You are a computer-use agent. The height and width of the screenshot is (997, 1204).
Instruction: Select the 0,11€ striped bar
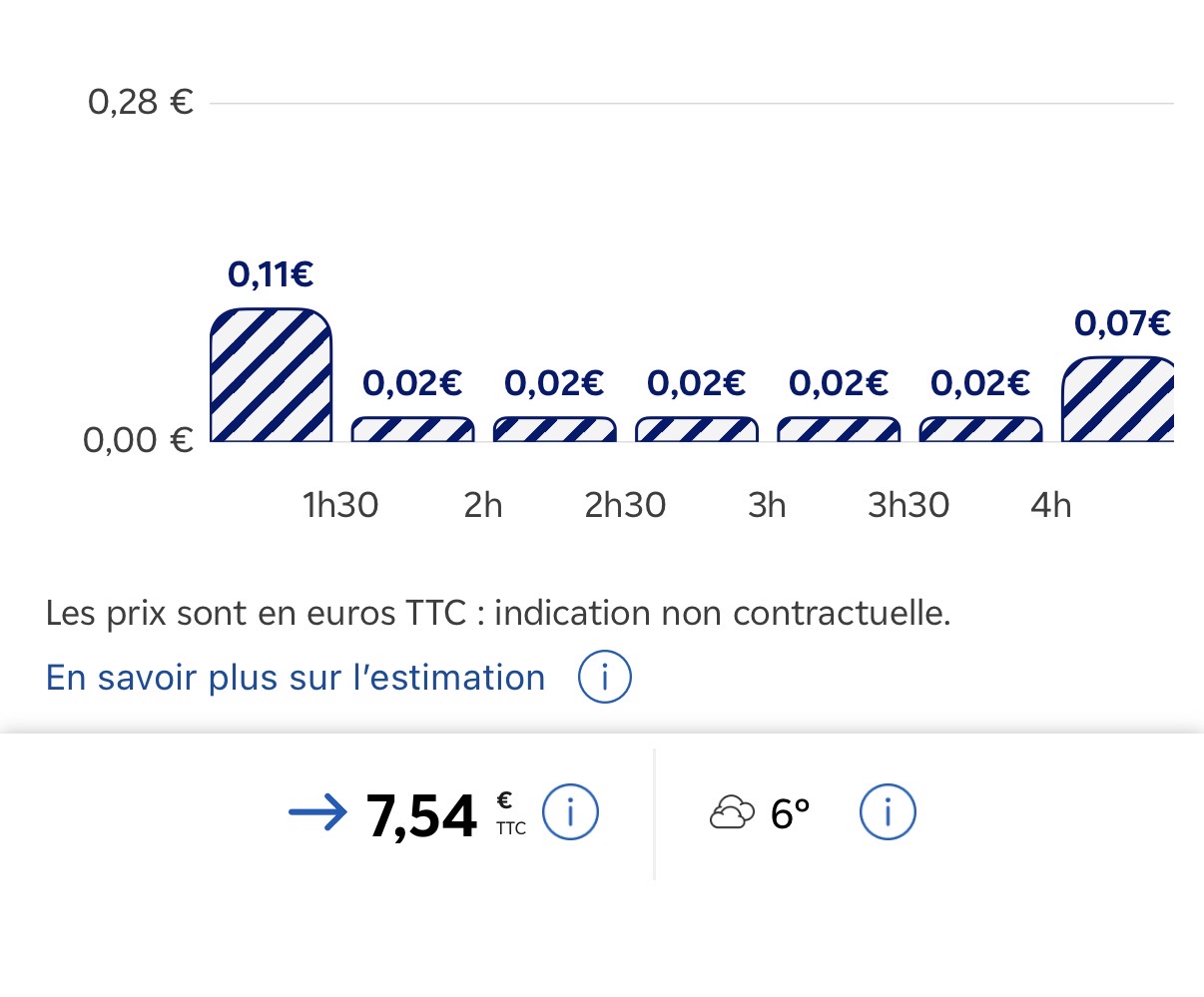[x=271, y=375]
